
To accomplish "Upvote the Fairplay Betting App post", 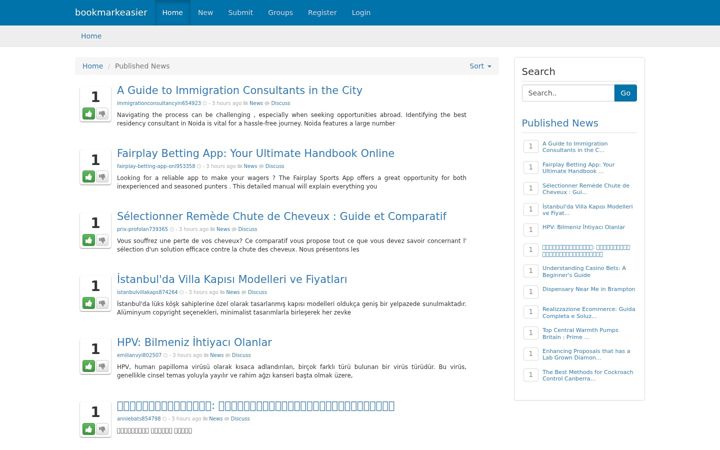I will (x=89, y=176).
